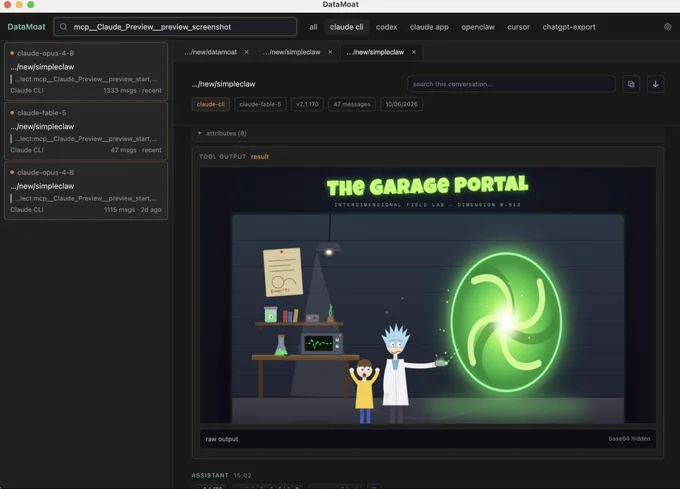Viewport: 680px width, 489px height.
Task: Select the 'codex' source filter
Action: point(386,27)
